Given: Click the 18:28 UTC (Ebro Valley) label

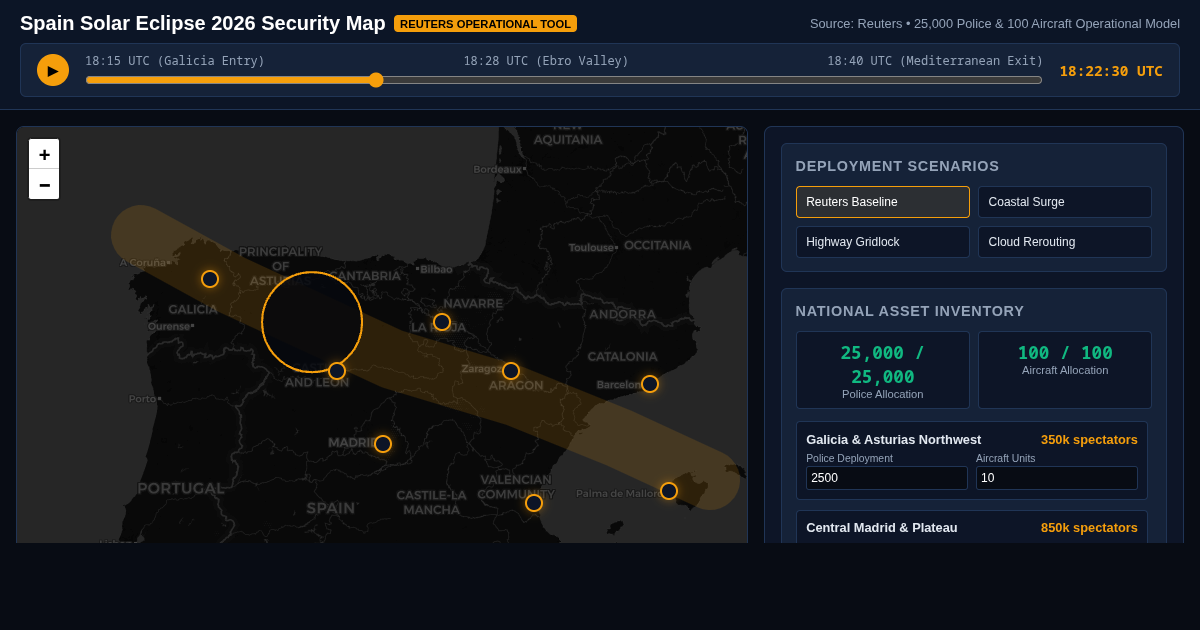Looking at the screenshot, I should coord(546,61).
